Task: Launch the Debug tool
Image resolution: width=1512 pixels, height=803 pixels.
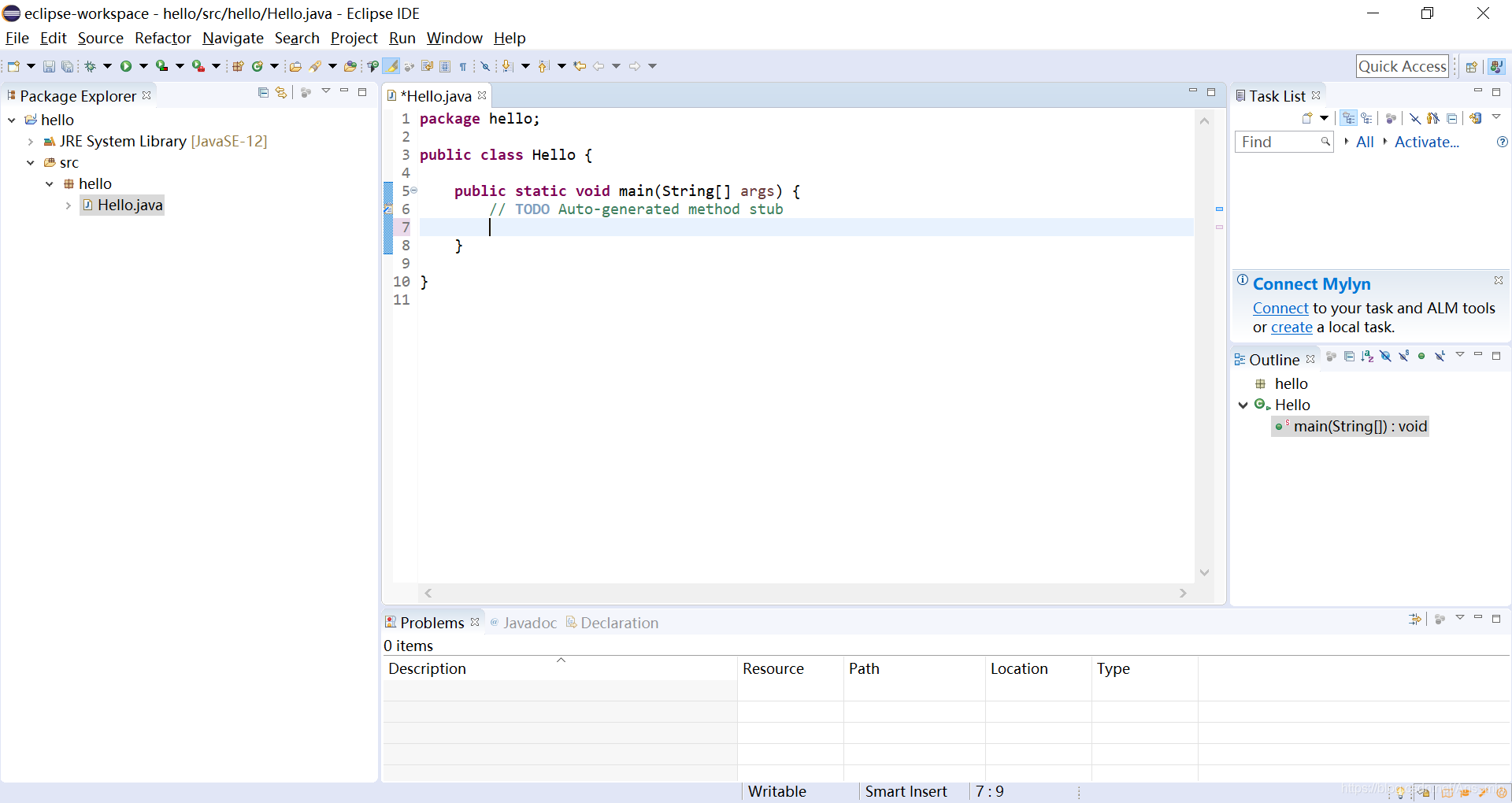Action: pyautogui.click(x=89, y=66)
